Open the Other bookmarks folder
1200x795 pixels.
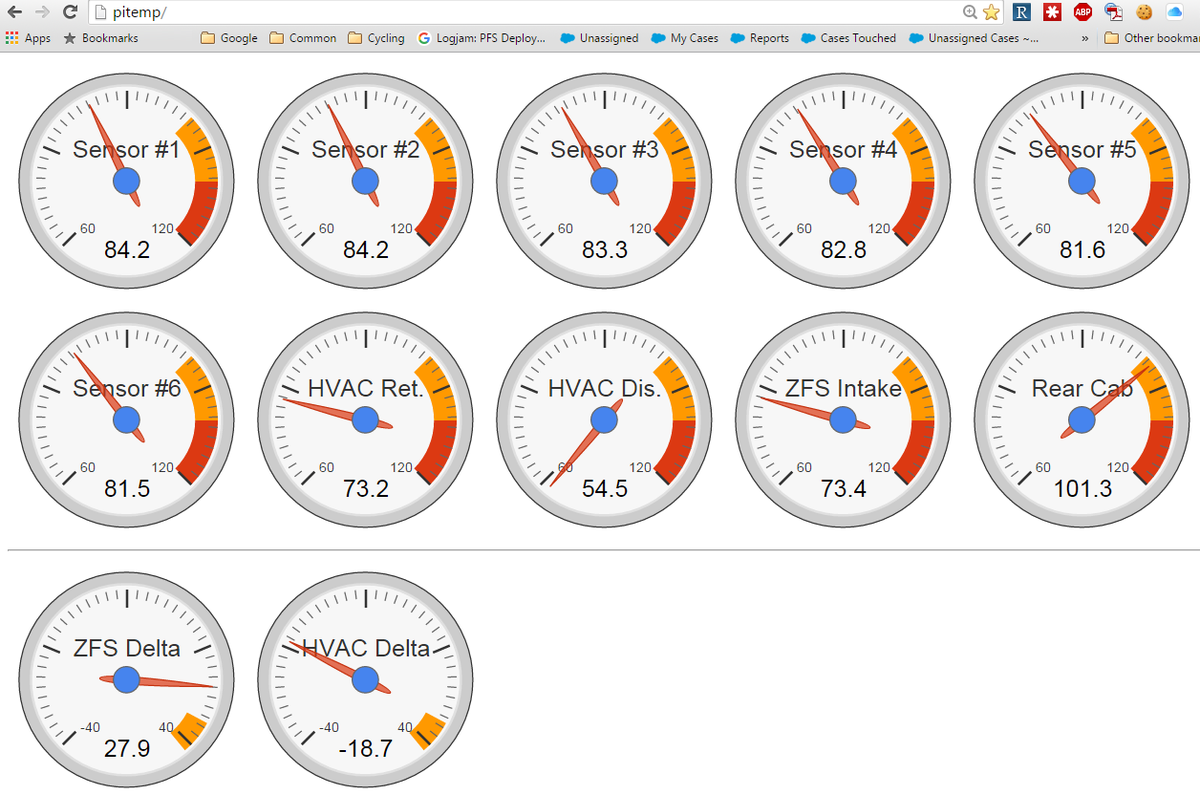coord(1155,38)
